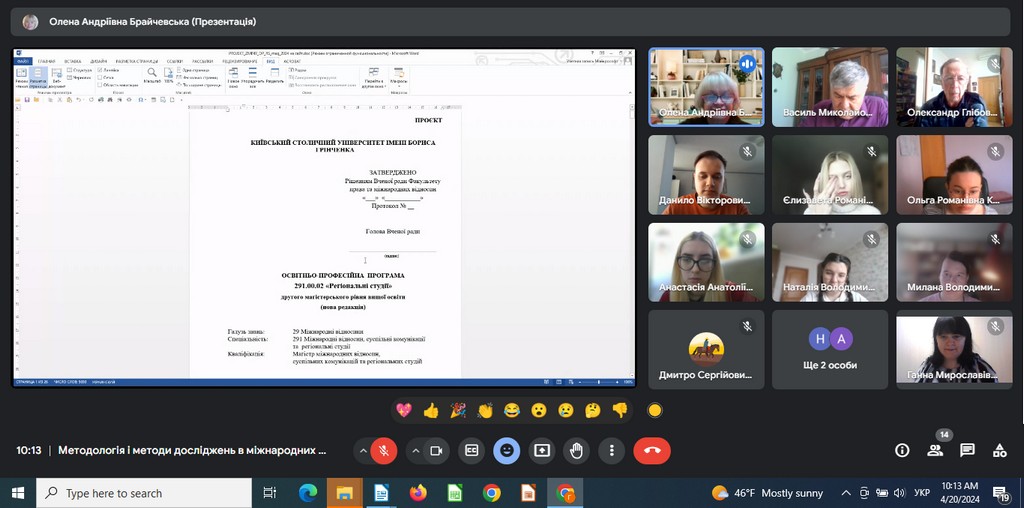
Task: Expand audio settings arrow beside the microphone
Action: click(x=363, y=451)
